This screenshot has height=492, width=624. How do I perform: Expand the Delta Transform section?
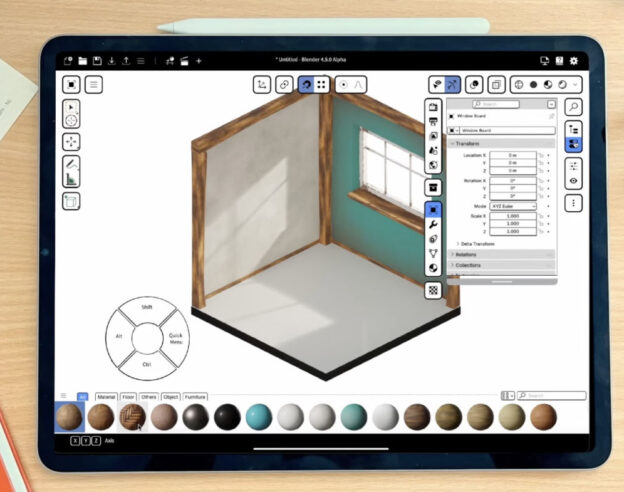point(476,244)
